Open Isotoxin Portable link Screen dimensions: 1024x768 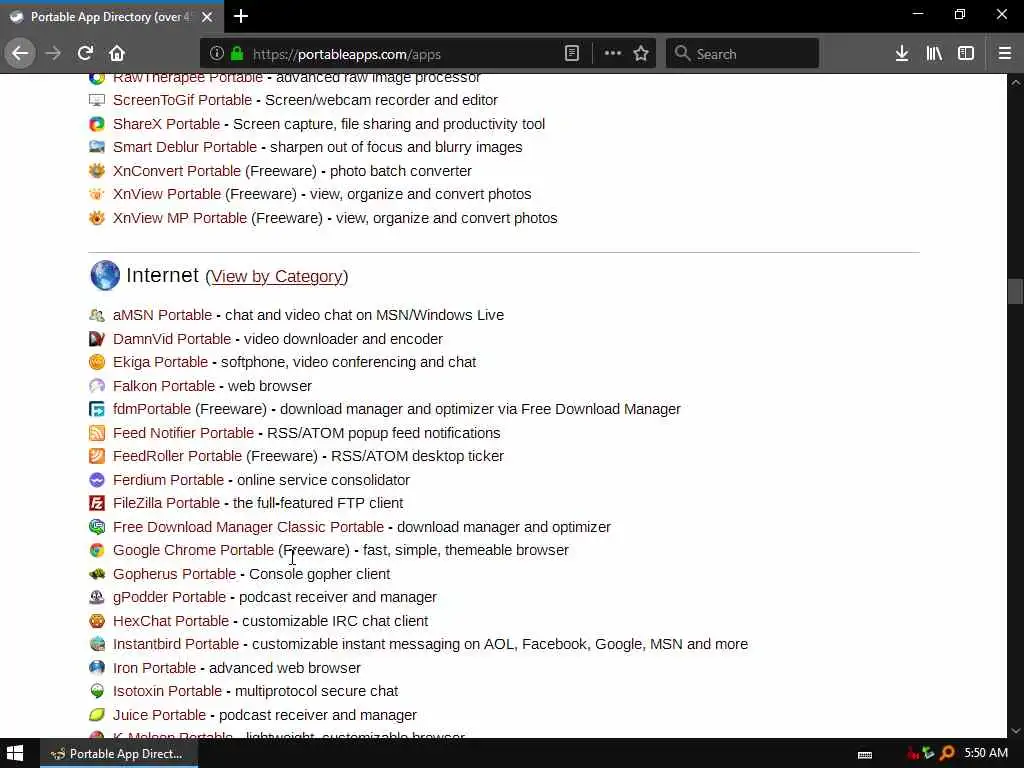pos(167,692)
